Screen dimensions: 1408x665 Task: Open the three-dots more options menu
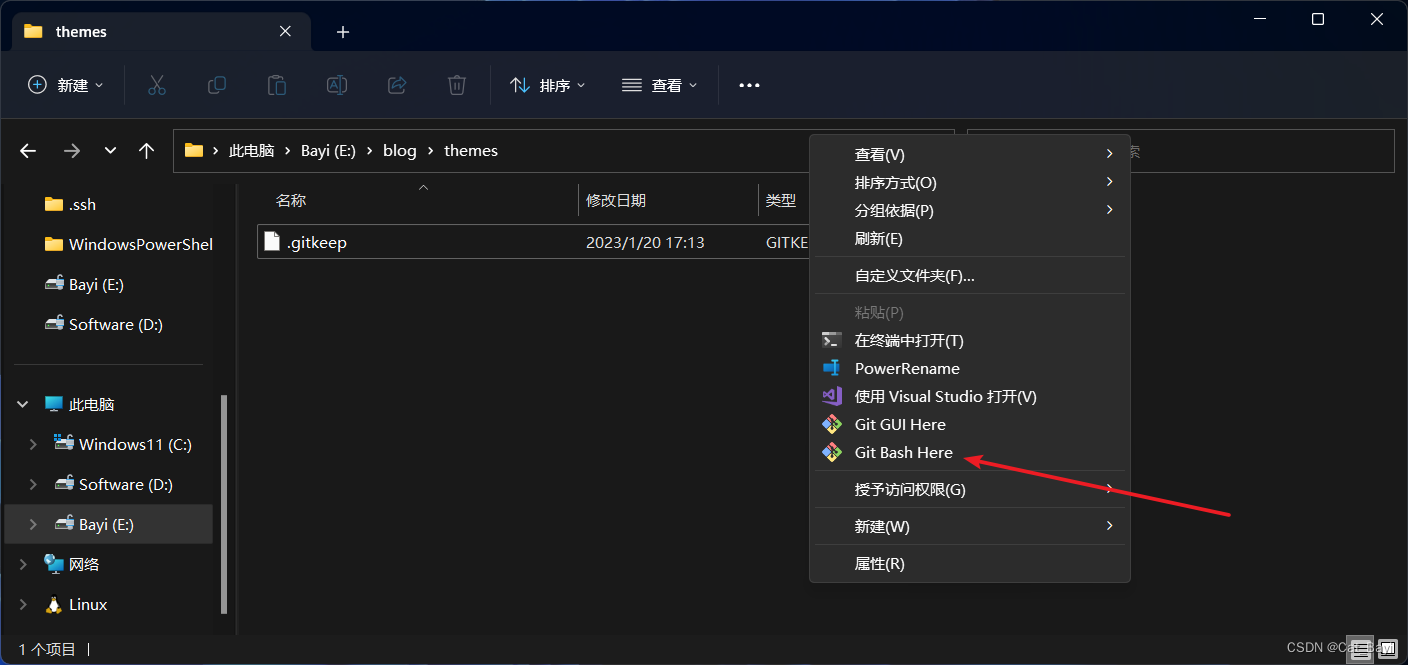[749, 85]
